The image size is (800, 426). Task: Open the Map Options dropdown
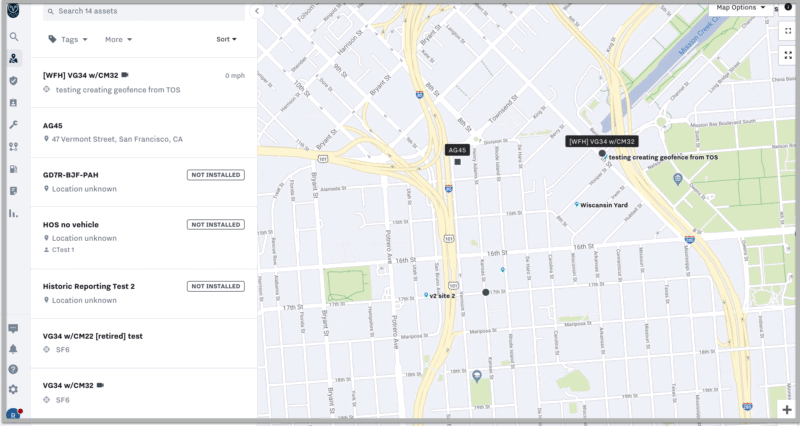click(x=741, y=7)
